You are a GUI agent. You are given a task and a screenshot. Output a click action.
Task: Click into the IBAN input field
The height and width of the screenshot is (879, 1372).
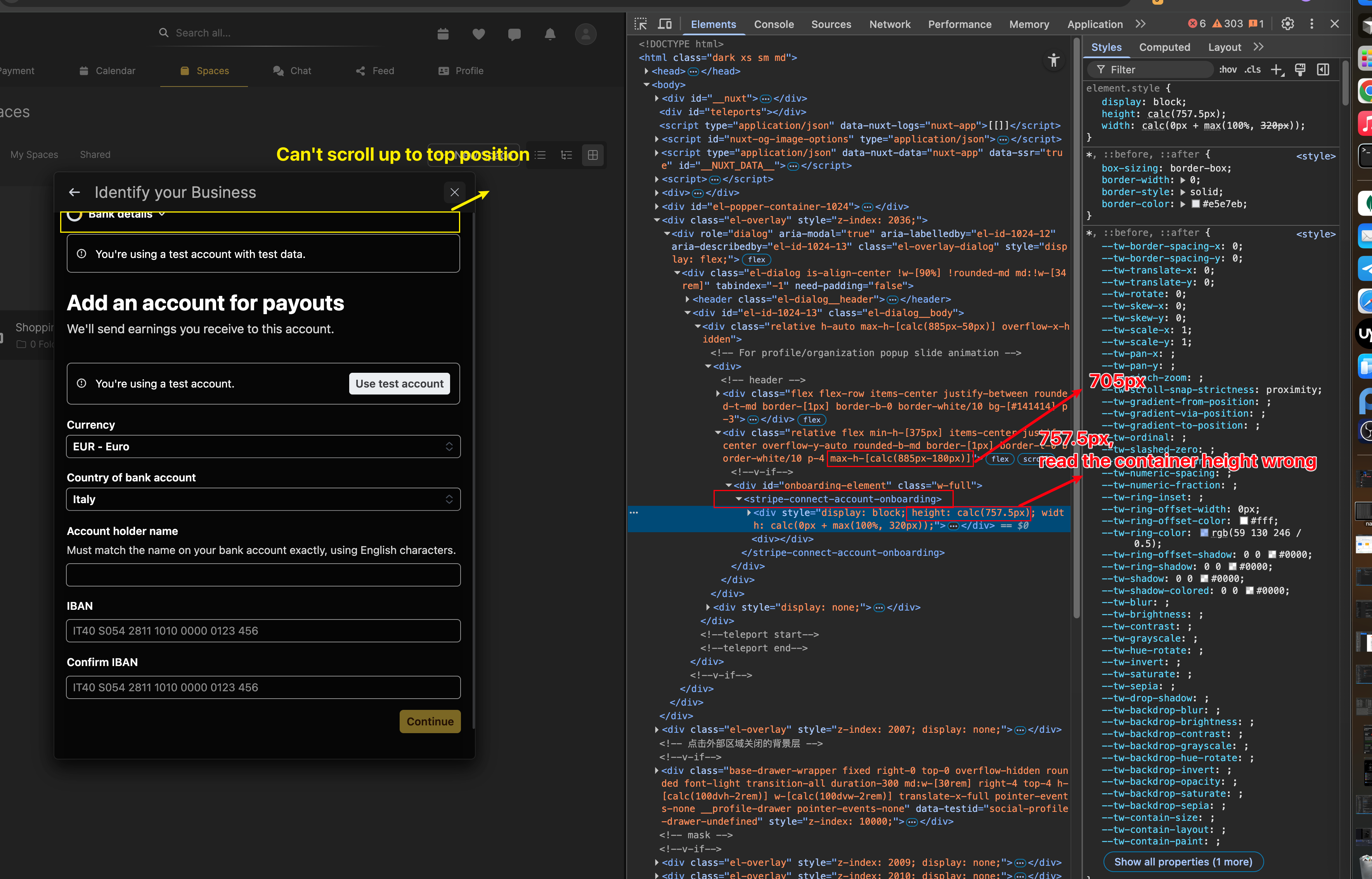263,631
